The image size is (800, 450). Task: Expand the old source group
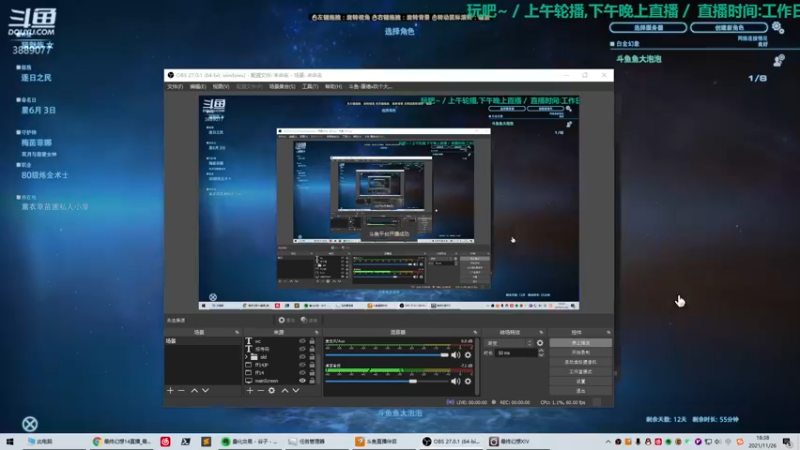point(246,357)
